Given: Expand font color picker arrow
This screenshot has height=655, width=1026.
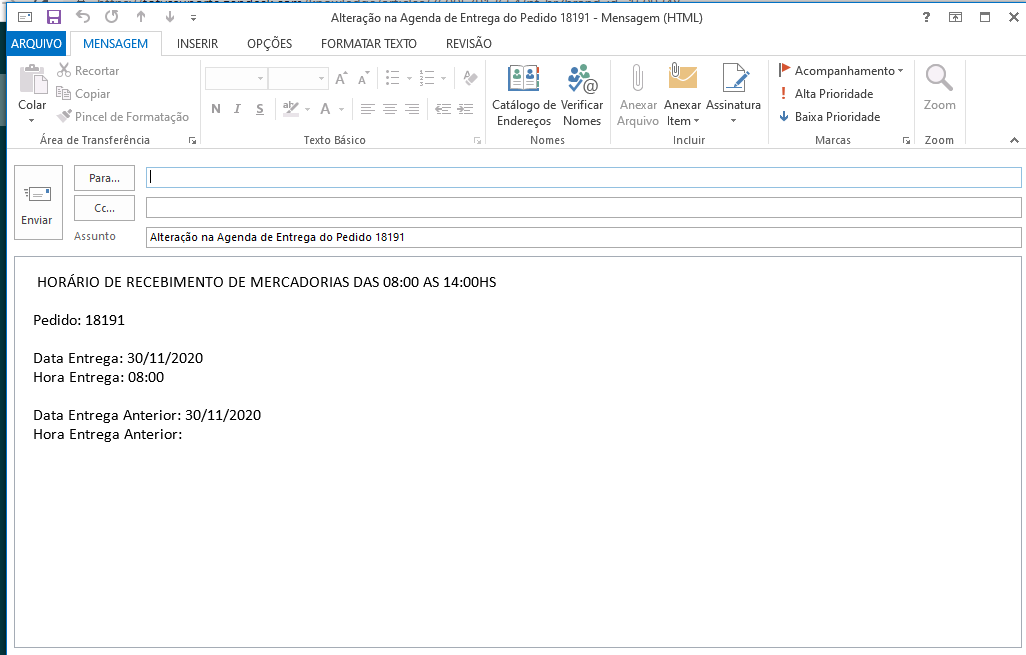Looking at the screenshot, I should point(342,109).
